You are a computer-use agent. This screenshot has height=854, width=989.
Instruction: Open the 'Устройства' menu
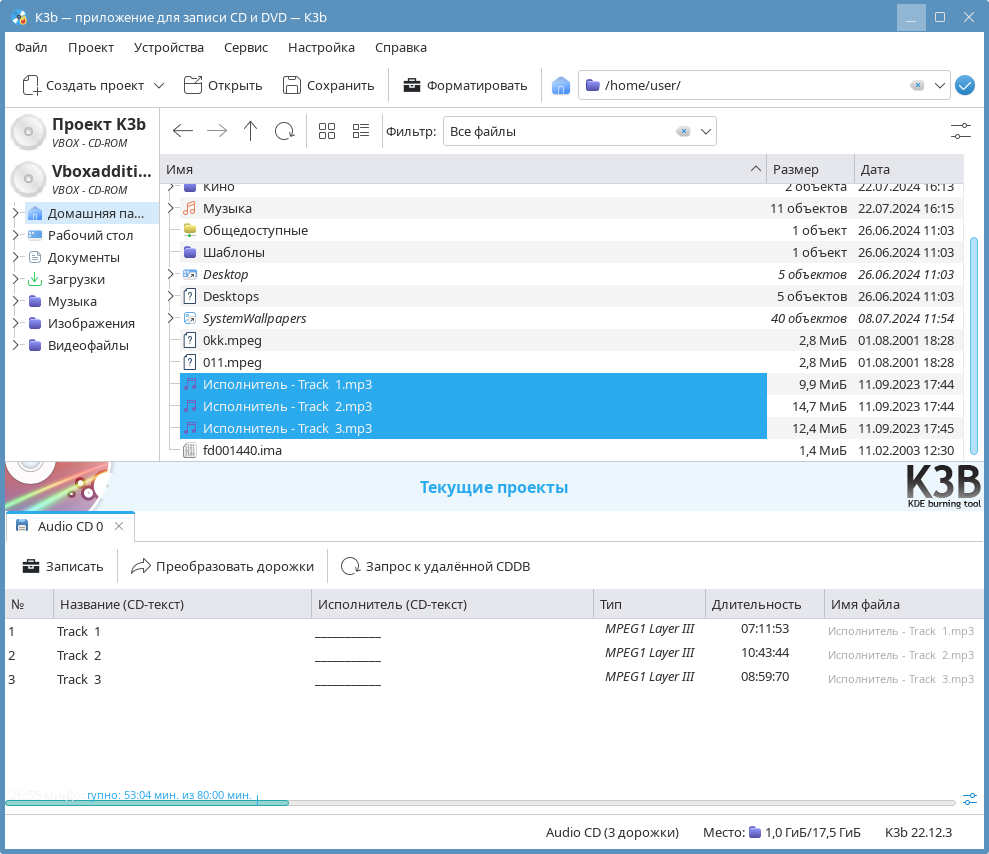(168, 47)
